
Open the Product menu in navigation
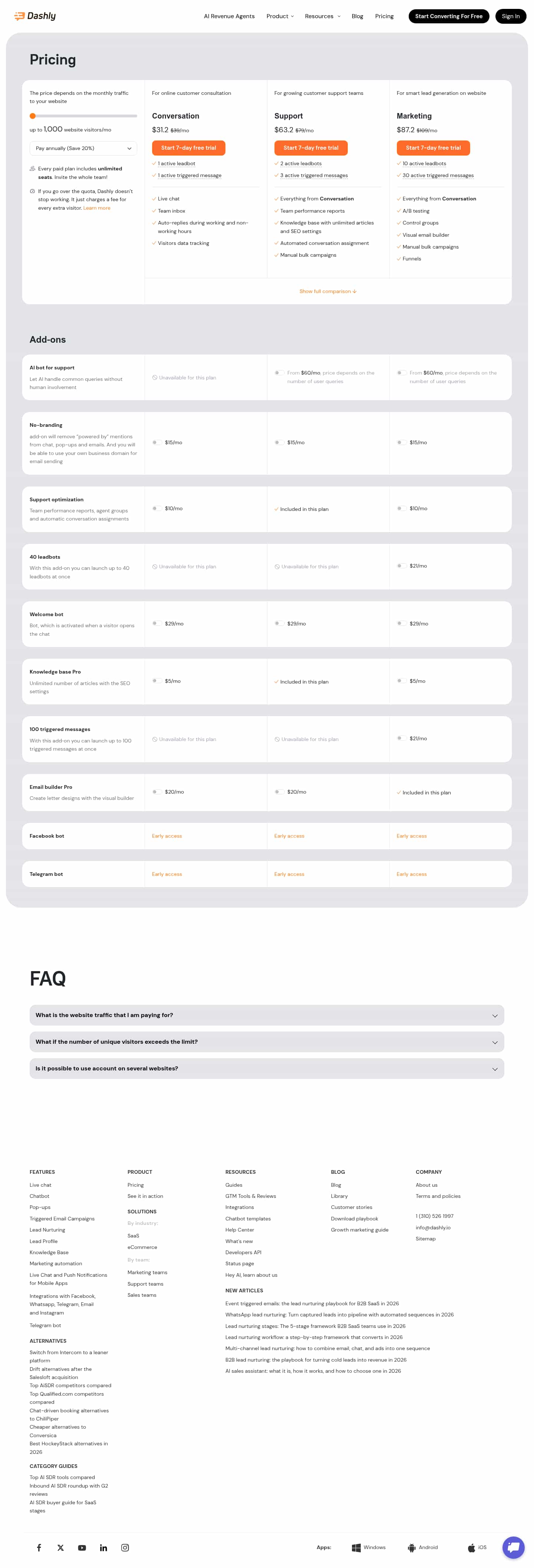tap(280, 16)
